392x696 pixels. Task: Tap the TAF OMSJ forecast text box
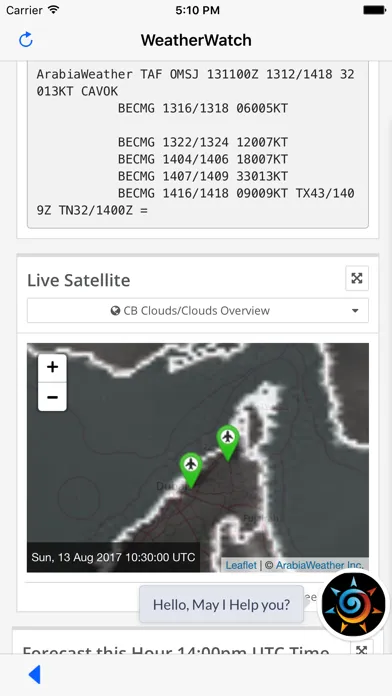click(198, 145)
